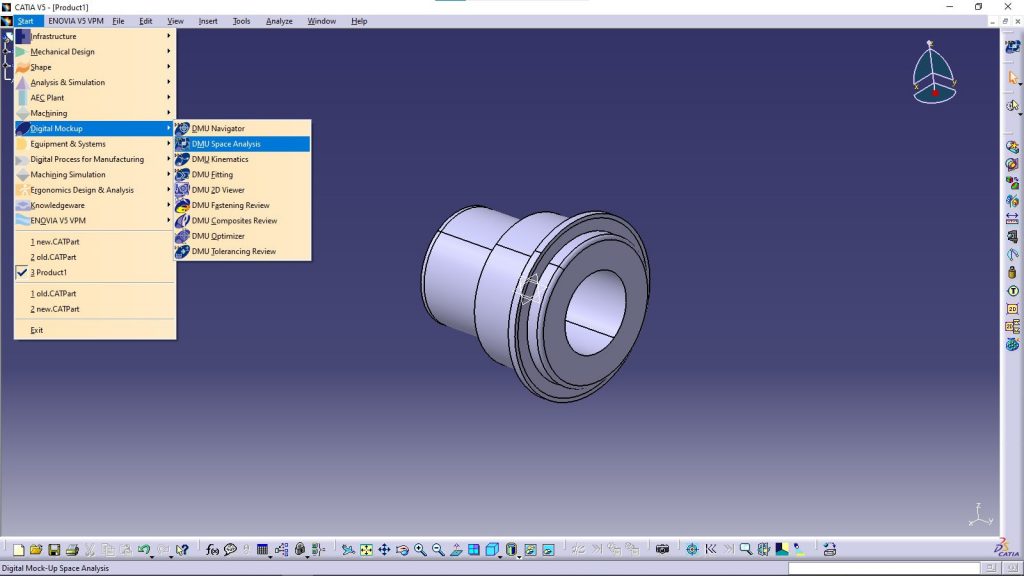Open the Design Table icon
This screenshot has height=576, width=1024.
tap(263, 550)
